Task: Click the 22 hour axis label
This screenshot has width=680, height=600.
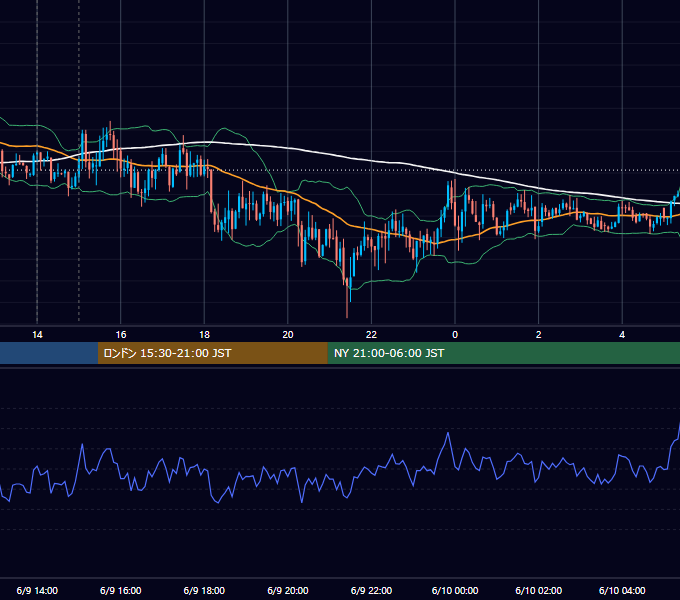Action: coord(371,335)
